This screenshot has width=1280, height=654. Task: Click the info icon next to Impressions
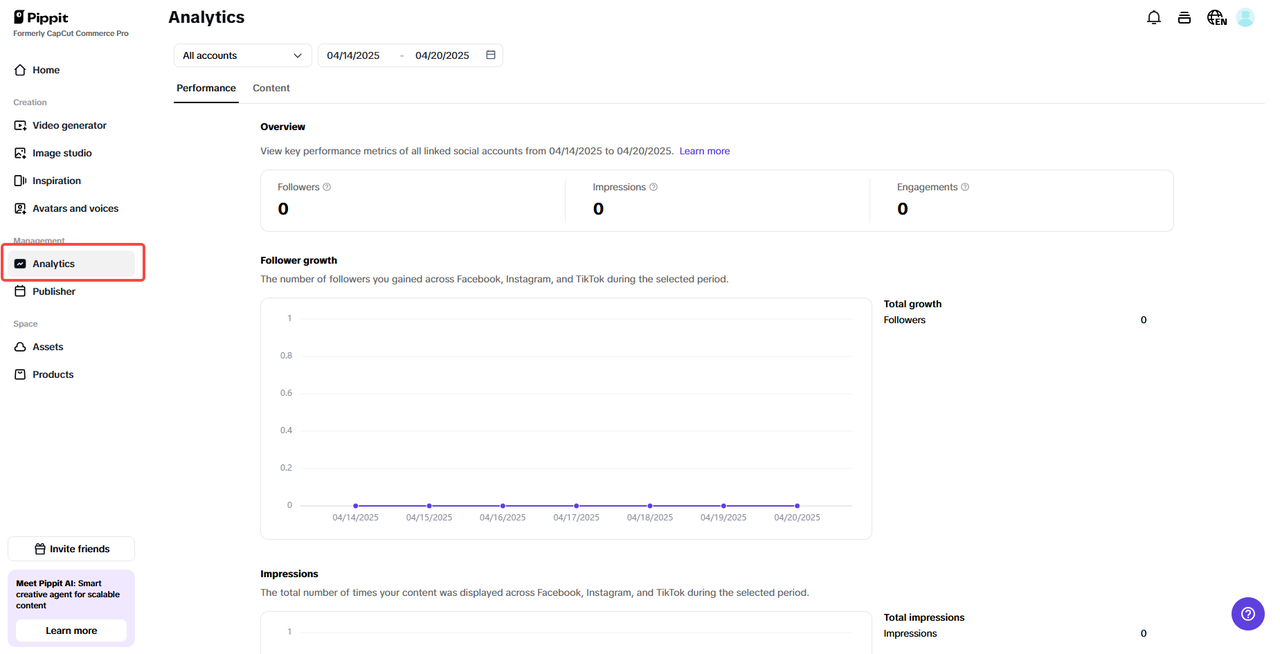click(x=654, y=187)
